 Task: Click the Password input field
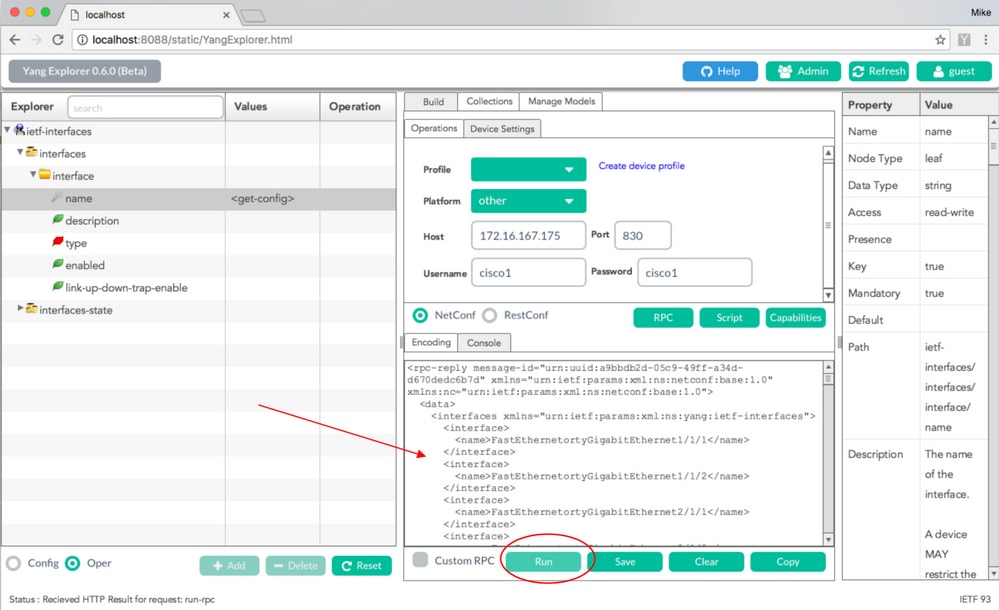click(694, 272)
